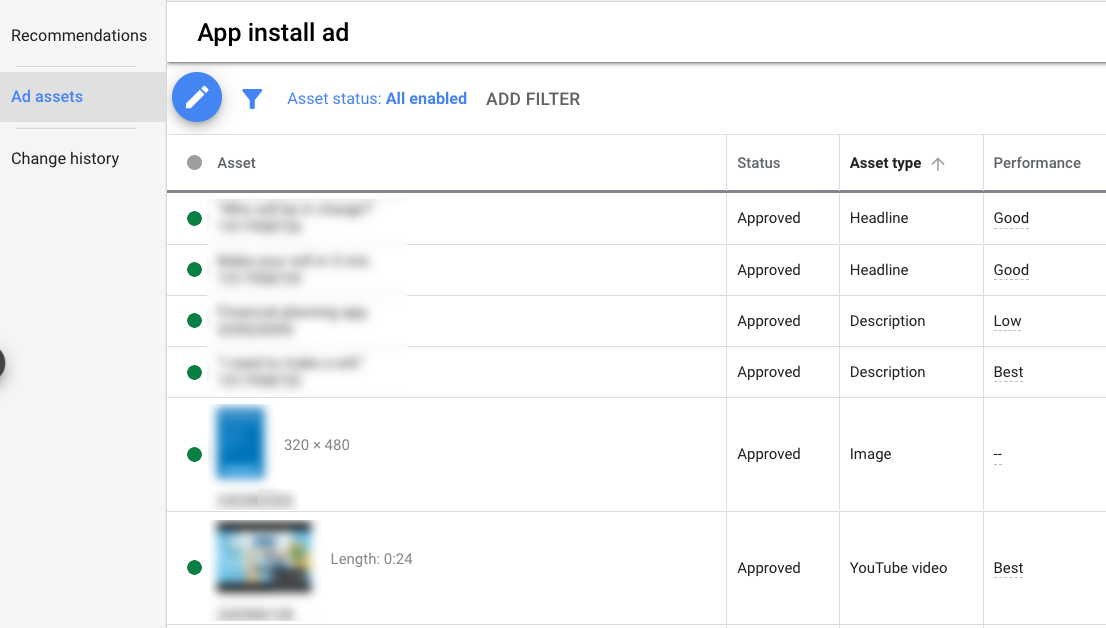Click the blue pencil edit icon
Screen dimensions: 1106x628
[196, 97]
